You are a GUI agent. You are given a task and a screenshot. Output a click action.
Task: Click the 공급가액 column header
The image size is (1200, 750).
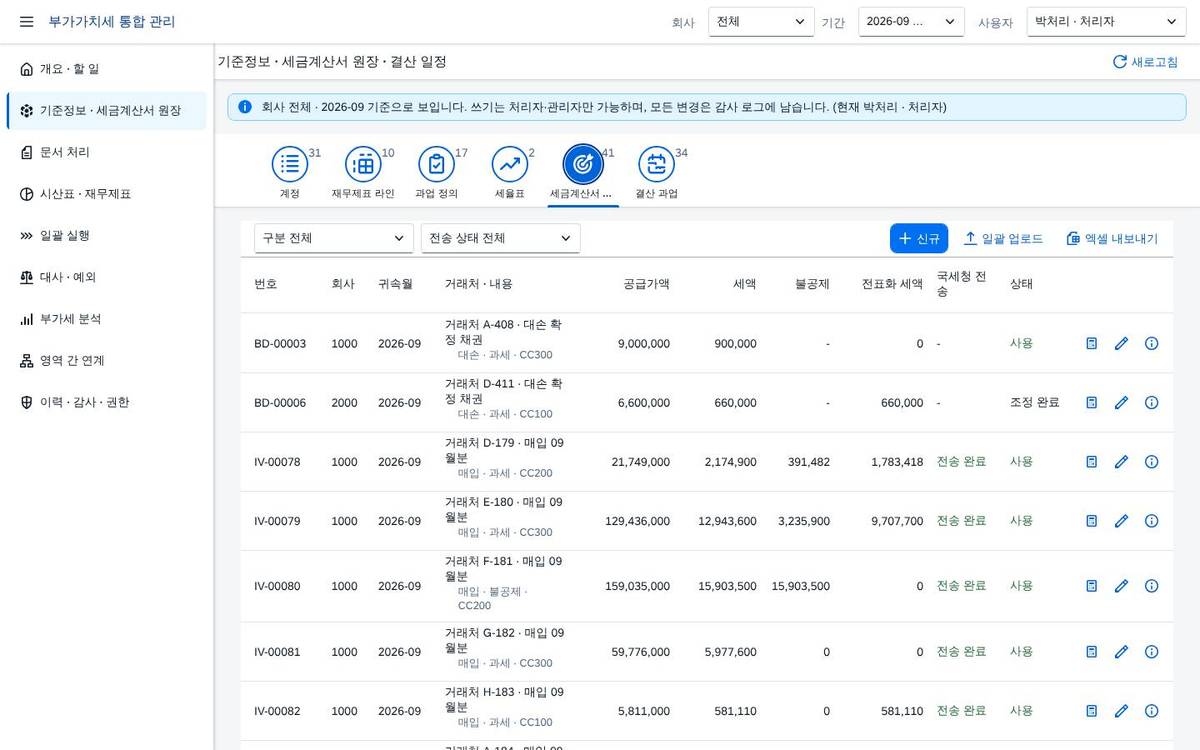[x=646, y=284]
